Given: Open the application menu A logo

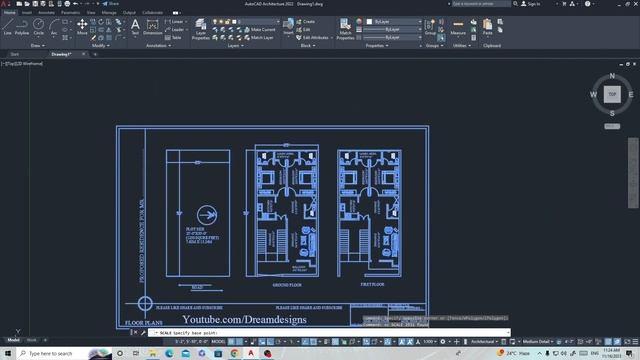Looking at the screenshot, I should [4, 4].
